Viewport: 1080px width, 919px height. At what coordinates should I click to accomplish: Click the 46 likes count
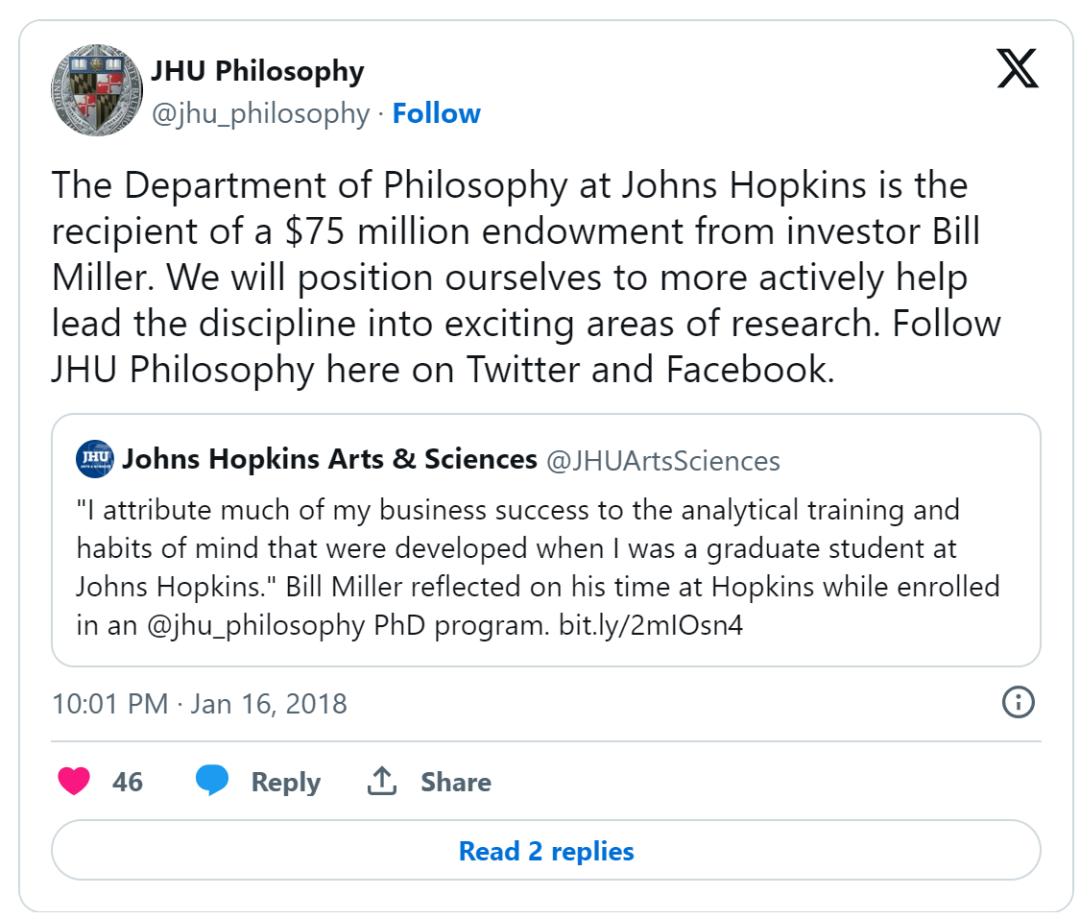click(x=127, y=782)
